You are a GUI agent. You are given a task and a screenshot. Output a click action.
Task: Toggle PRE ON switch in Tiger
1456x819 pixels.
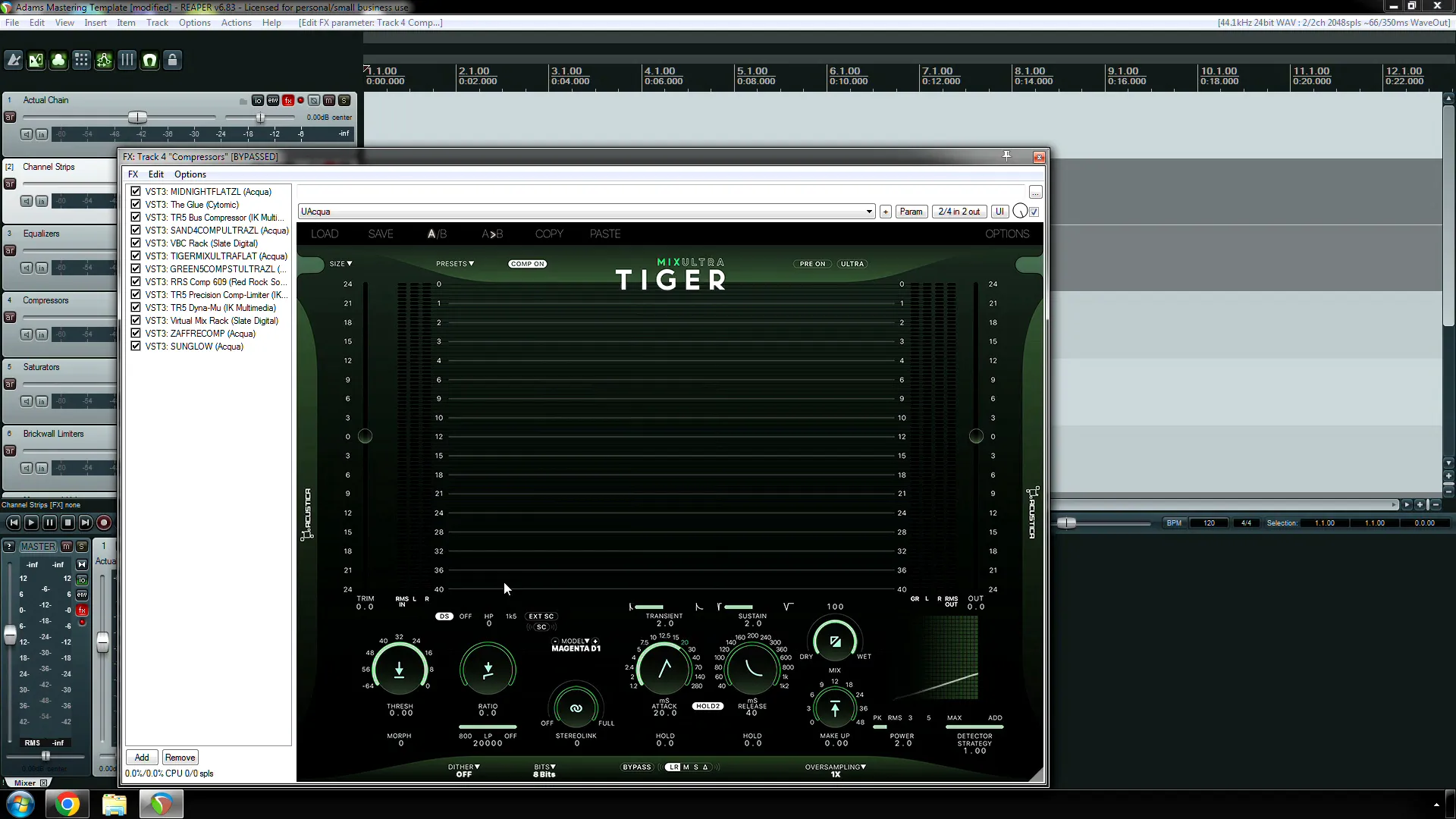coord(813,264)
